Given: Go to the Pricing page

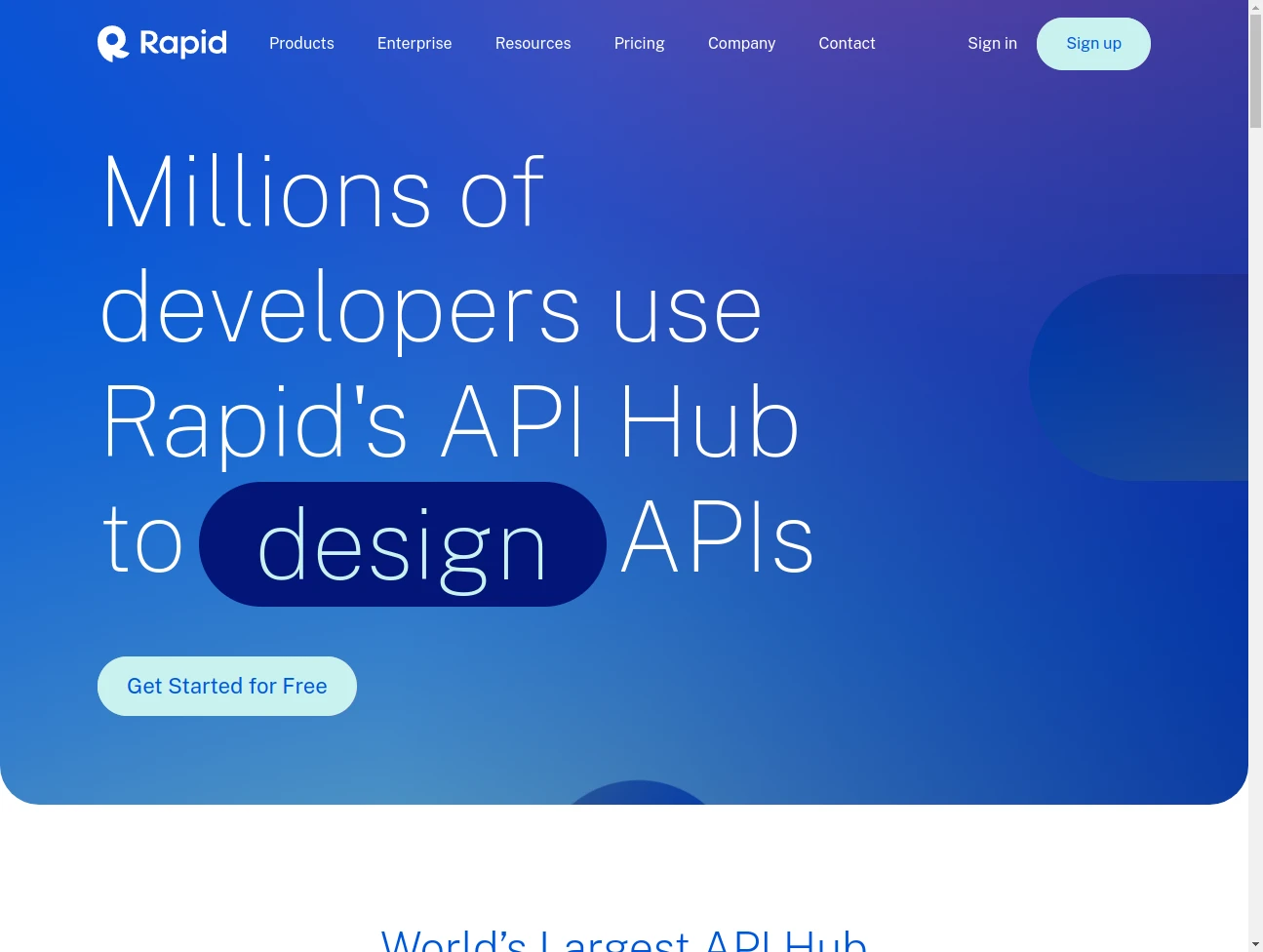Looking at the screenshot, I should (x=640, y=43).
